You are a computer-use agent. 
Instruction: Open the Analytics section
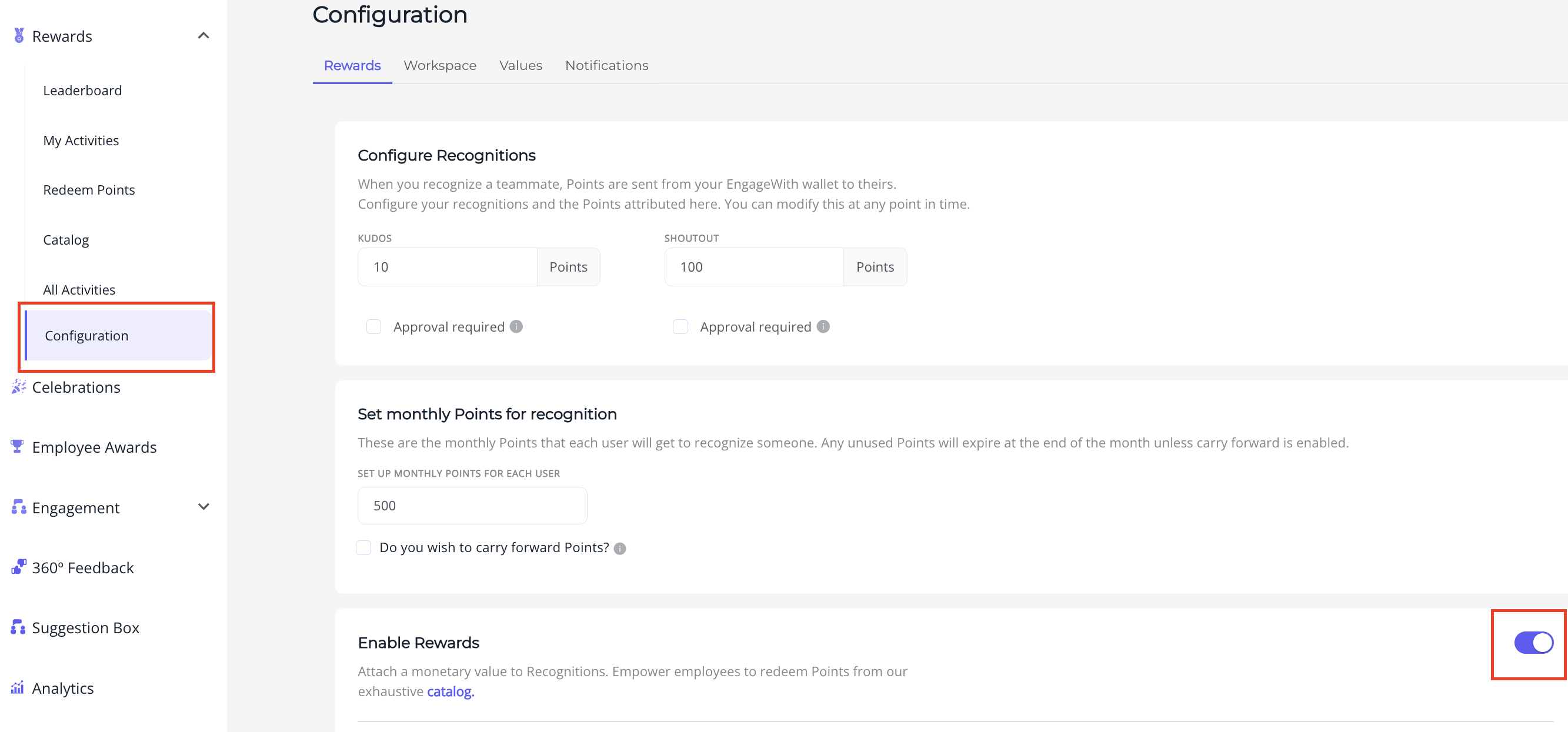pyautogui.click(x=63, y=688)
